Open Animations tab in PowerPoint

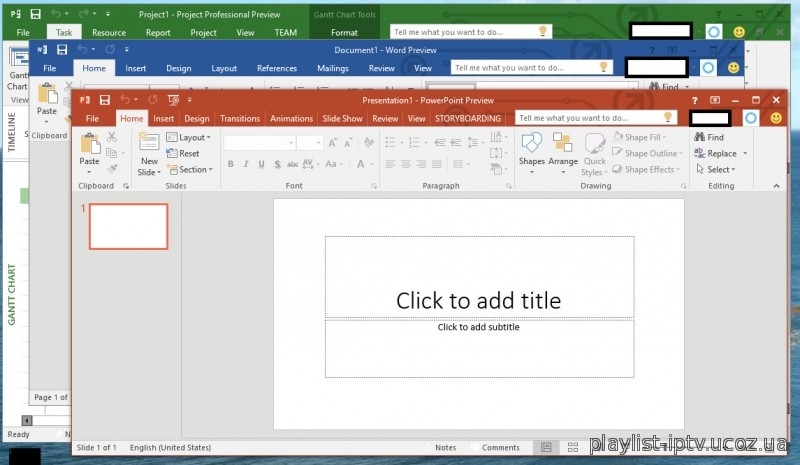pyautogui.click(x=291, y=118)
